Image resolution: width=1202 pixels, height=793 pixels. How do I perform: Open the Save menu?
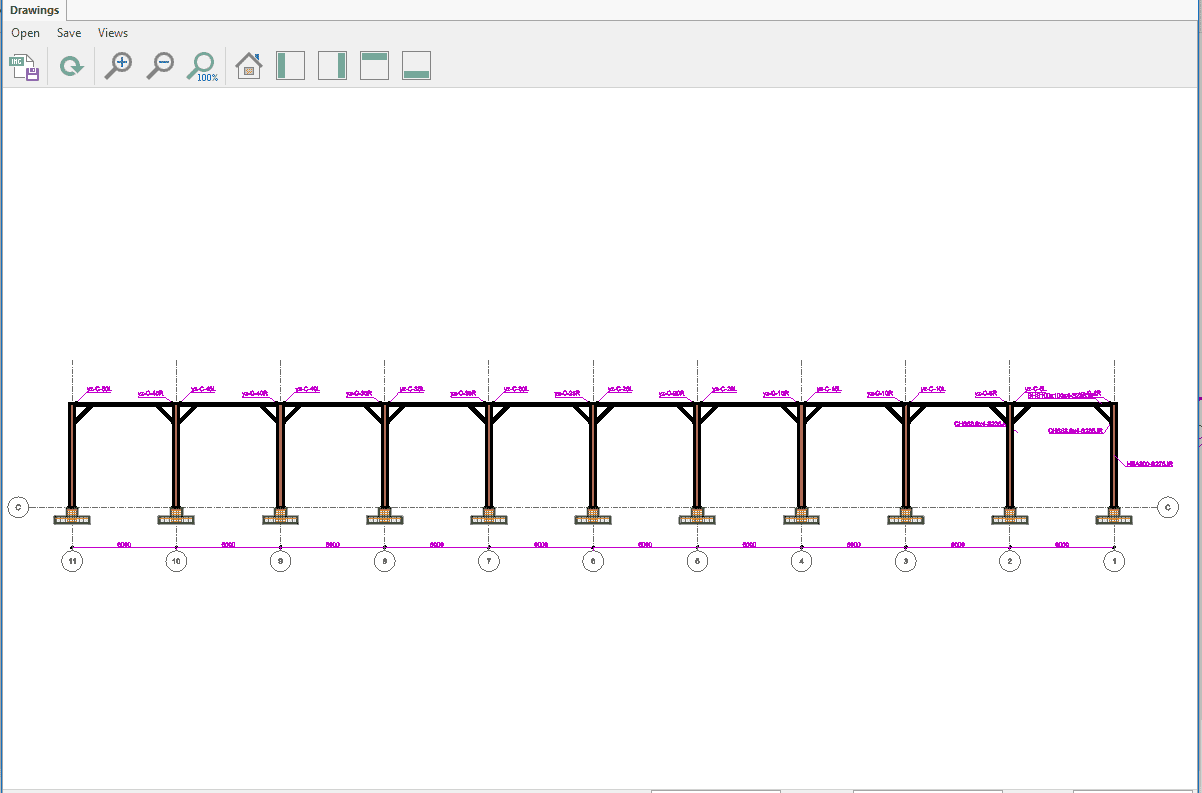(69, 33)
